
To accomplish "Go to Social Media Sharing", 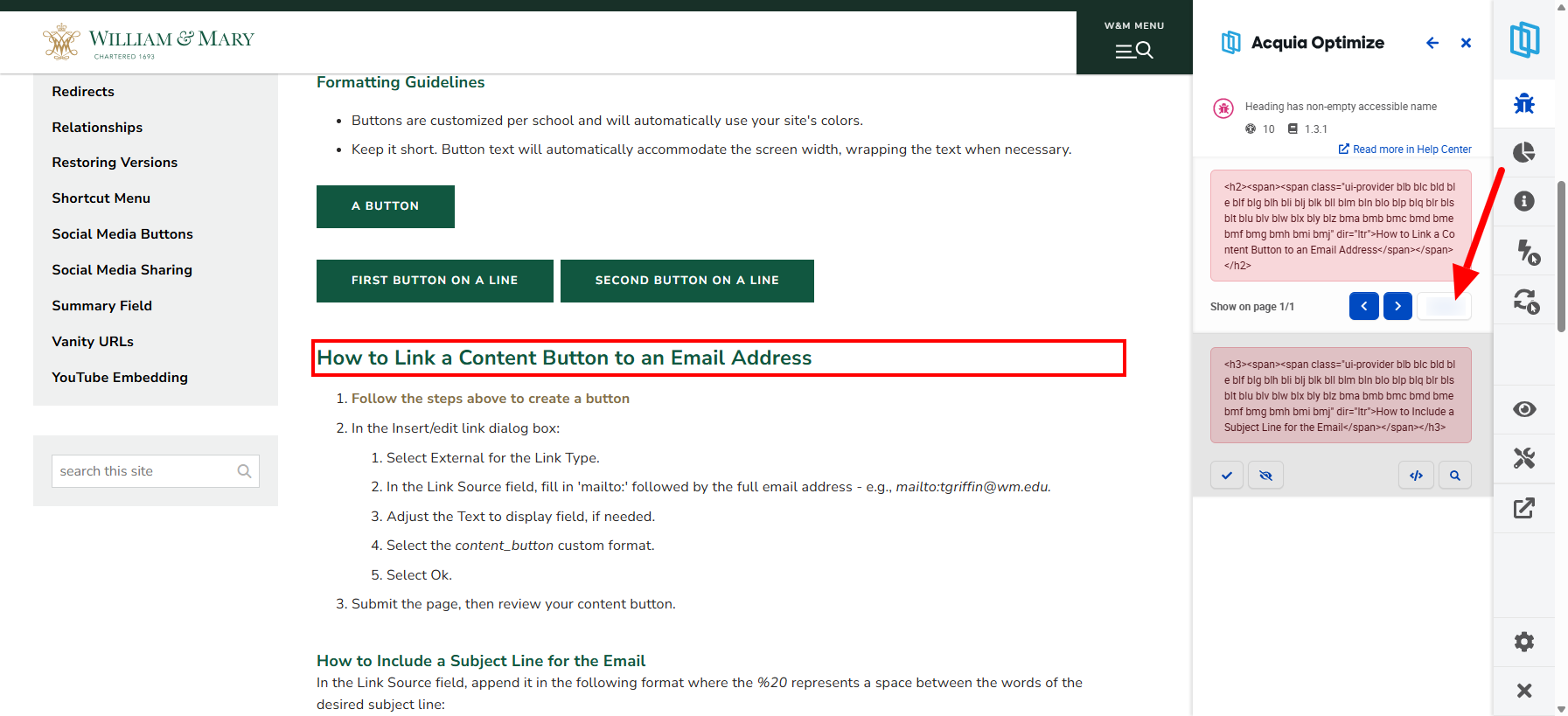I will (x=122, y=270).
